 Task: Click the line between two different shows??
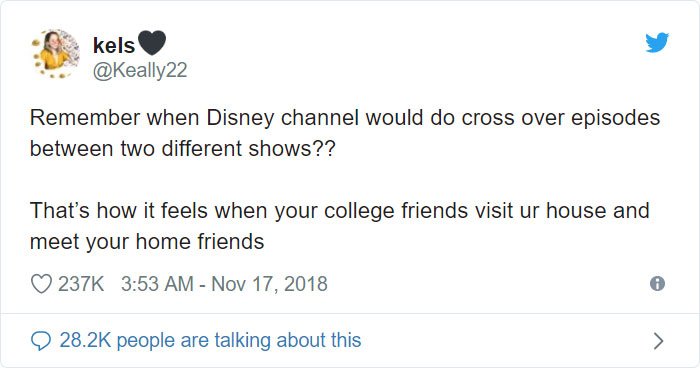point(182,148)
